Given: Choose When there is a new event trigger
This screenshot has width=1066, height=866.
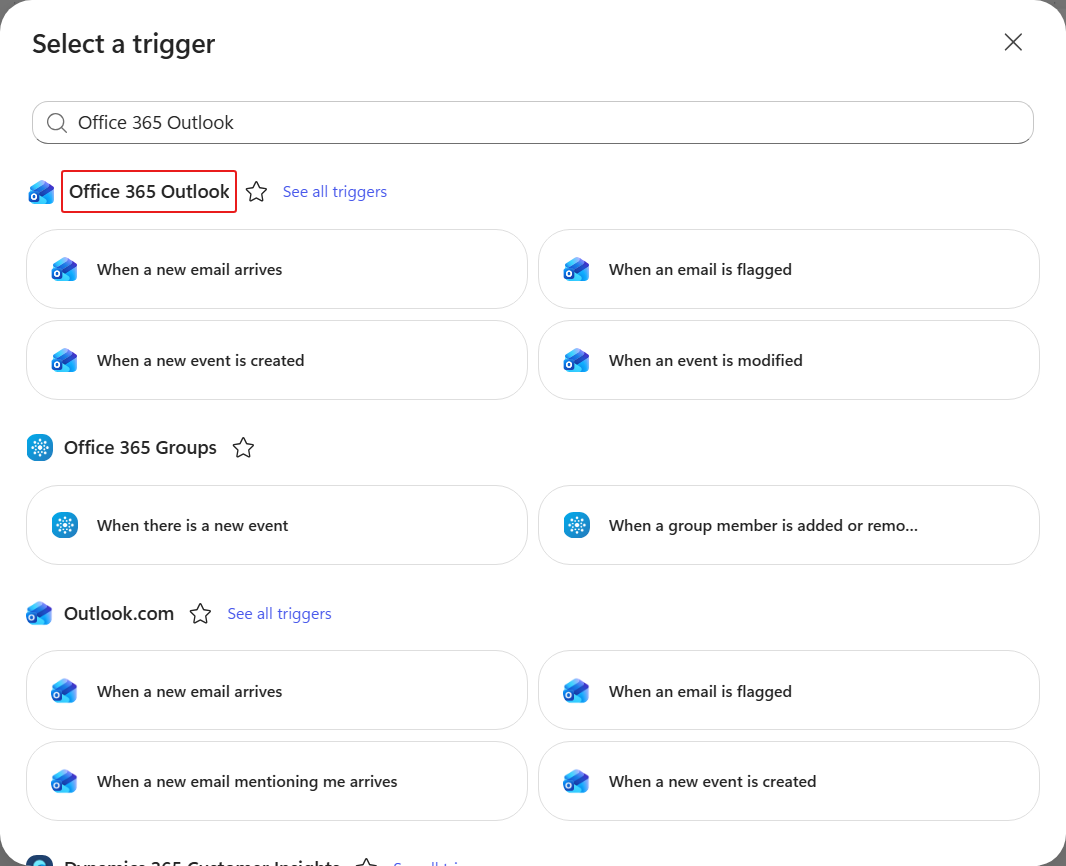Looking at the screenshot, I should click(277, 525).
